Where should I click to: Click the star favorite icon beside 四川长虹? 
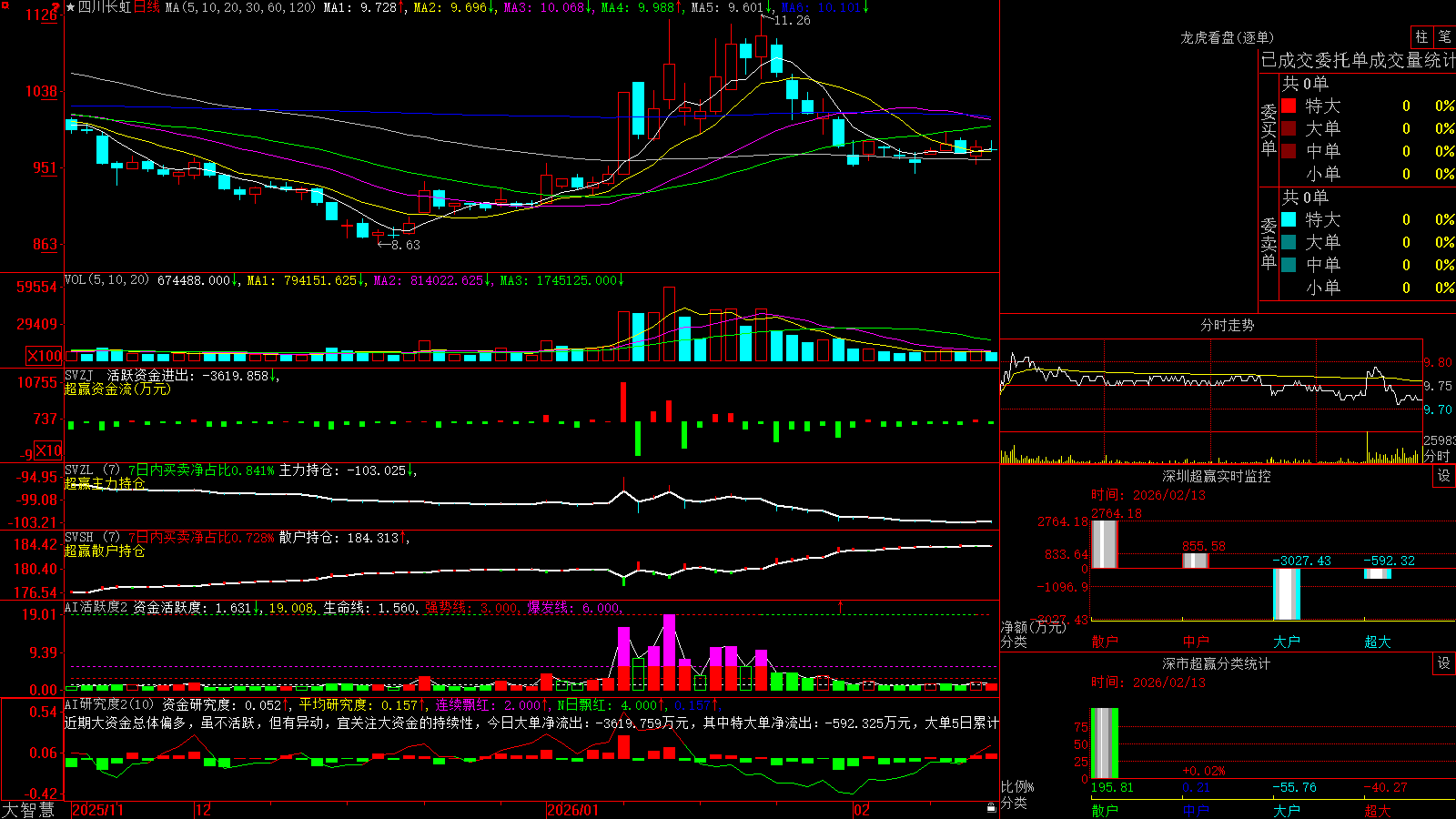71,7
